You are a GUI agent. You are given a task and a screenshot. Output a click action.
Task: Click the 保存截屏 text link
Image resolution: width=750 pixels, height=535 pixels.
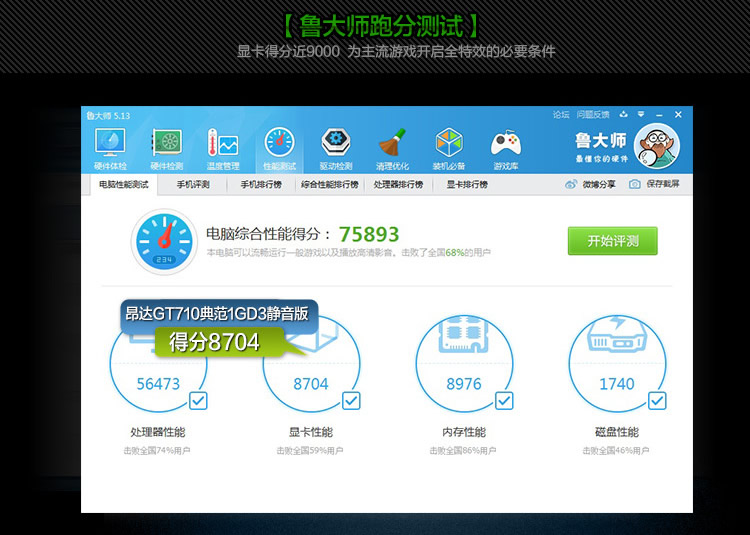[663, 184]
